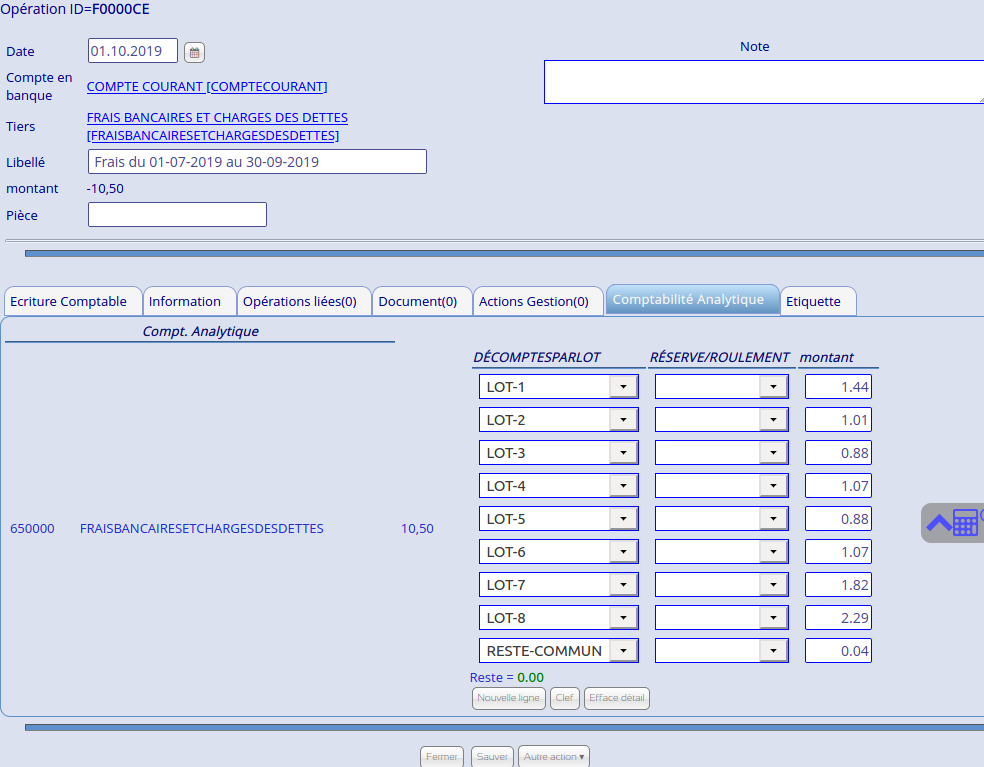Open the RESTE-COMMUN dropdown list

(x=623, y=651)
